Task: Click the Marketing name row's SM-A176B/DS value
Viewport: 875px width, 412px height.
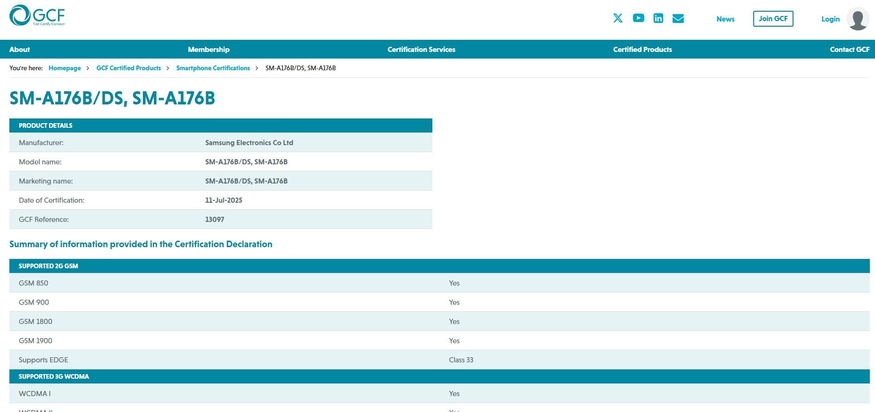Action: tap(247, 181)
